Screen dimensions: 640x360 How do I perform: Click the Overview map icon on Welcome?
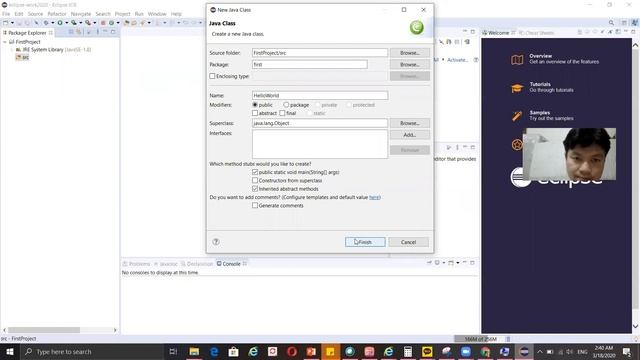pos(517,60)
